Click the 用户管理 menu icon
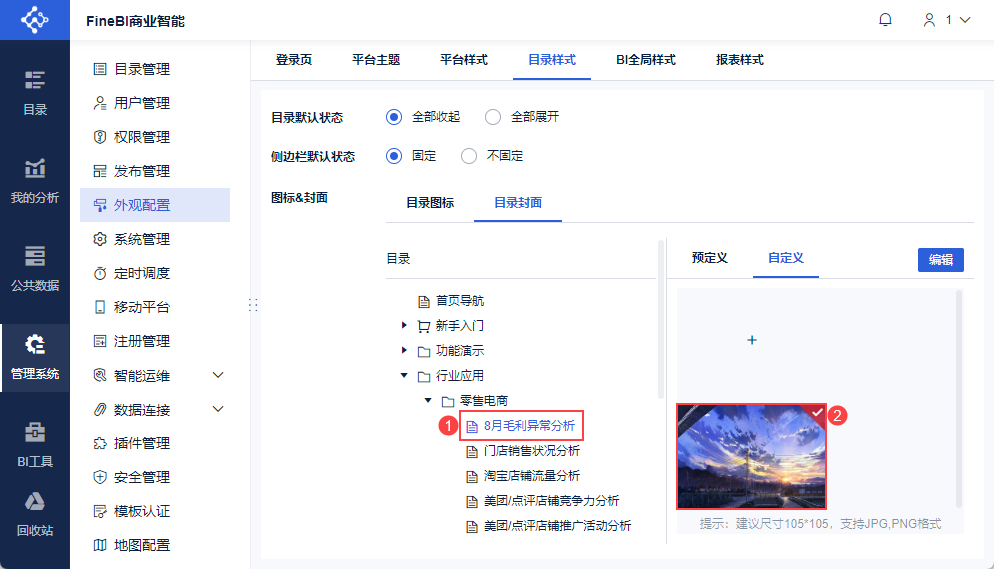The image size is (994, 569). click(100, 103)
